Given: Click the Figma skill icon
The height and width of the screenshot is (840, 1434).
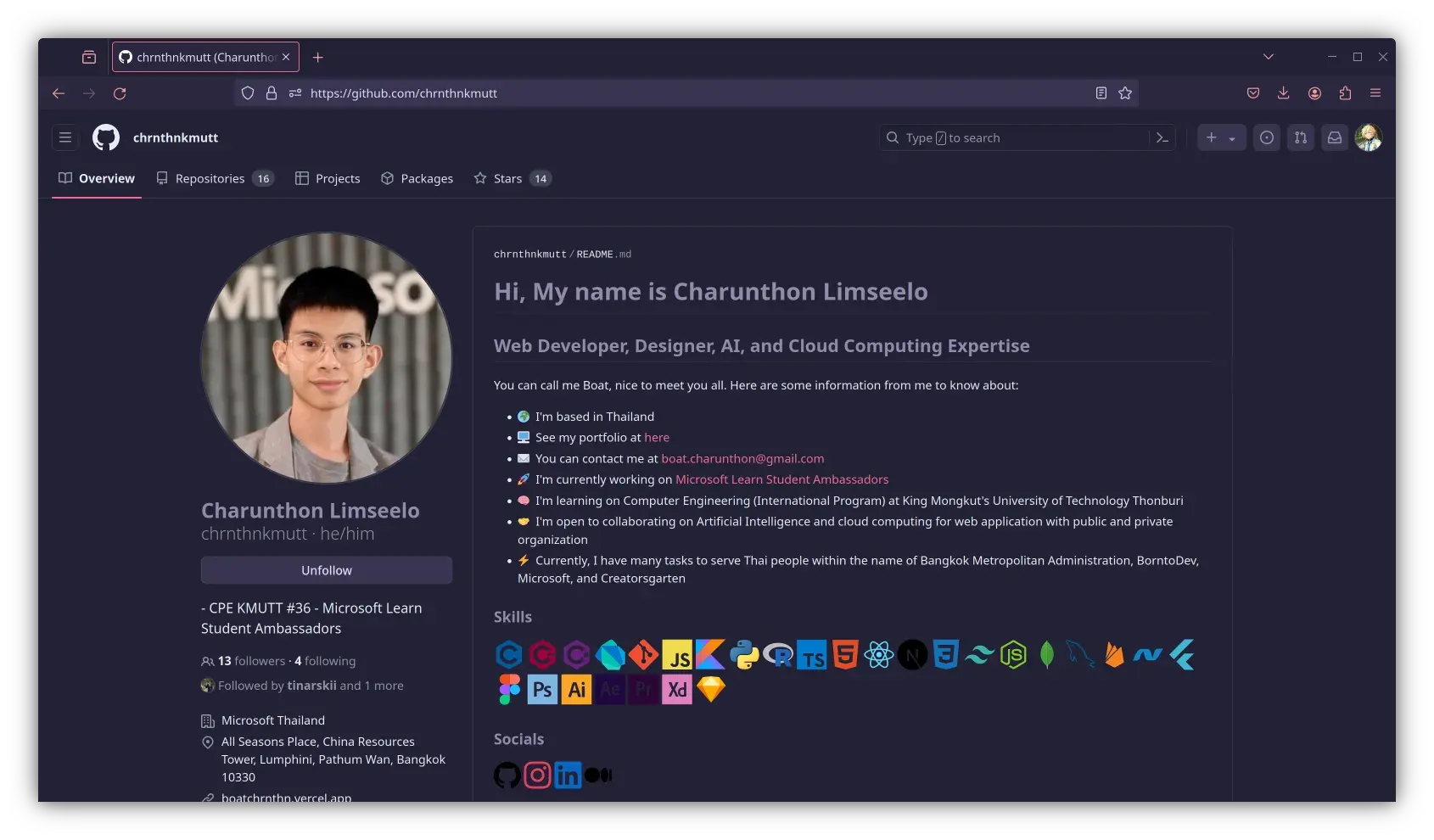Looking at the screenshot, I should pos(509,690).
